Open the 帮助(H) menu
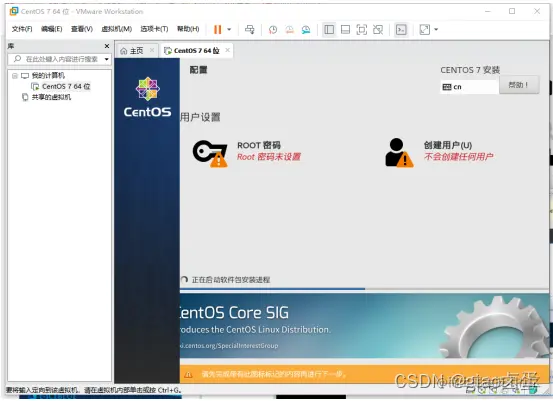Image resolution: width=553 pixels, height=401 pixels. pyautogui.click(x=188, y=29)
